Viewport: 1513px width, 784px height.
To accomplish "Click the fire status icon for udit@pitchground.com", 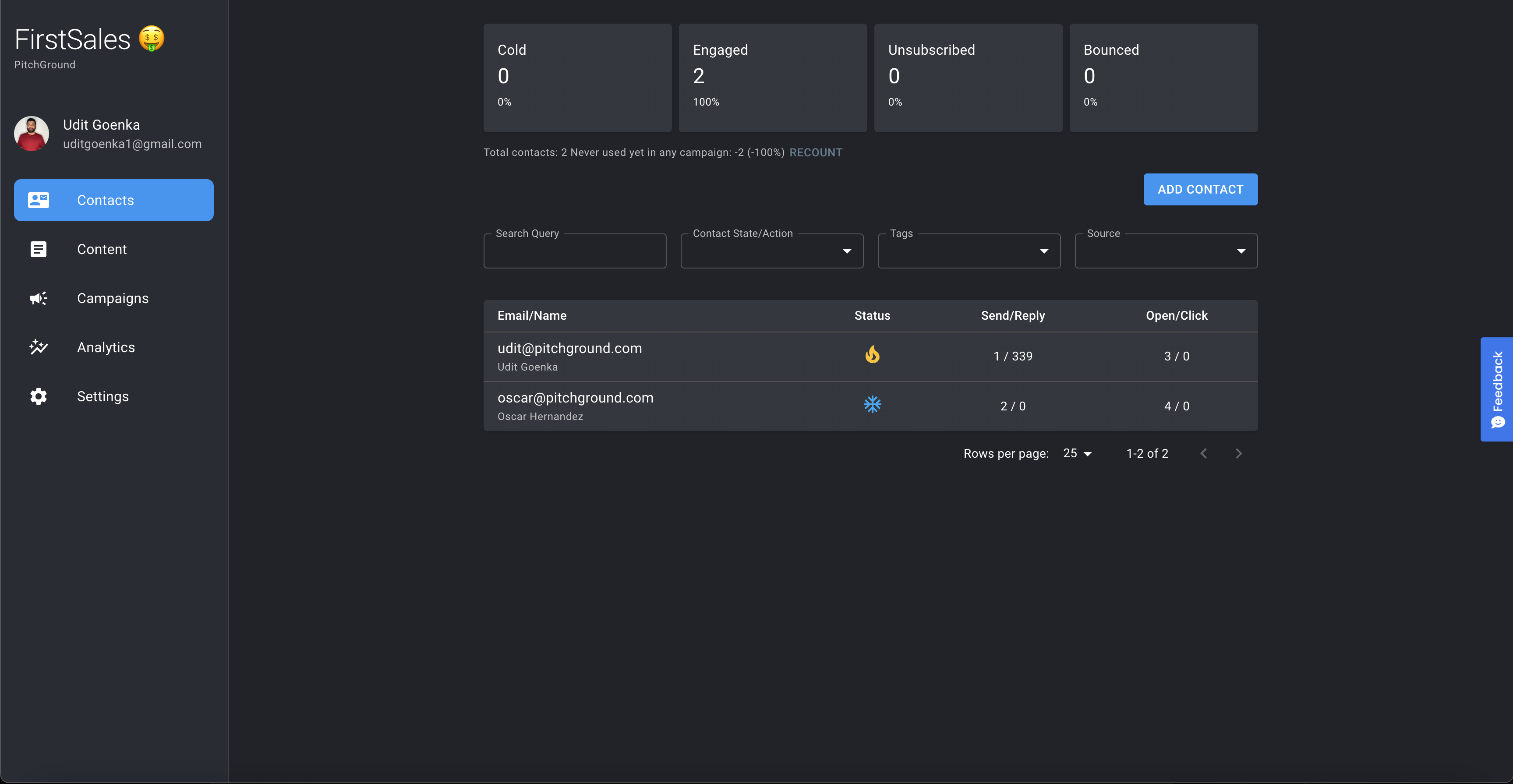I will pyautogui.click(x=872, y=354).
